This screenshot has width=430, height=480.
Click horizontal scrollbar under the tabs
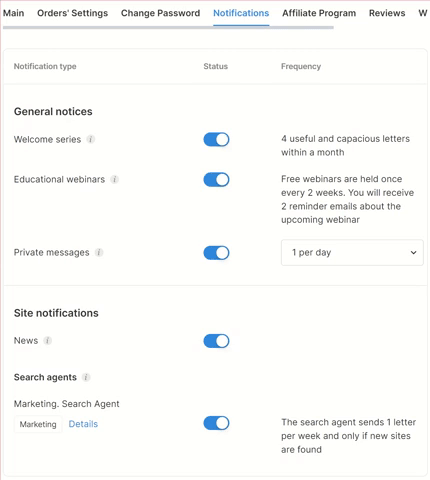(168, 28)
